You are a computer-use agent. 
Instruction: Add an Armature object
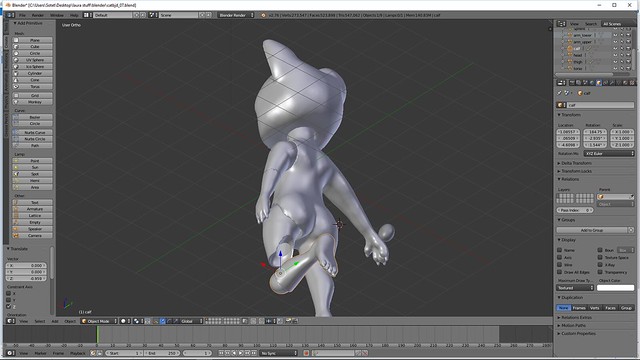pyautogui.click(x=33, y=209)
